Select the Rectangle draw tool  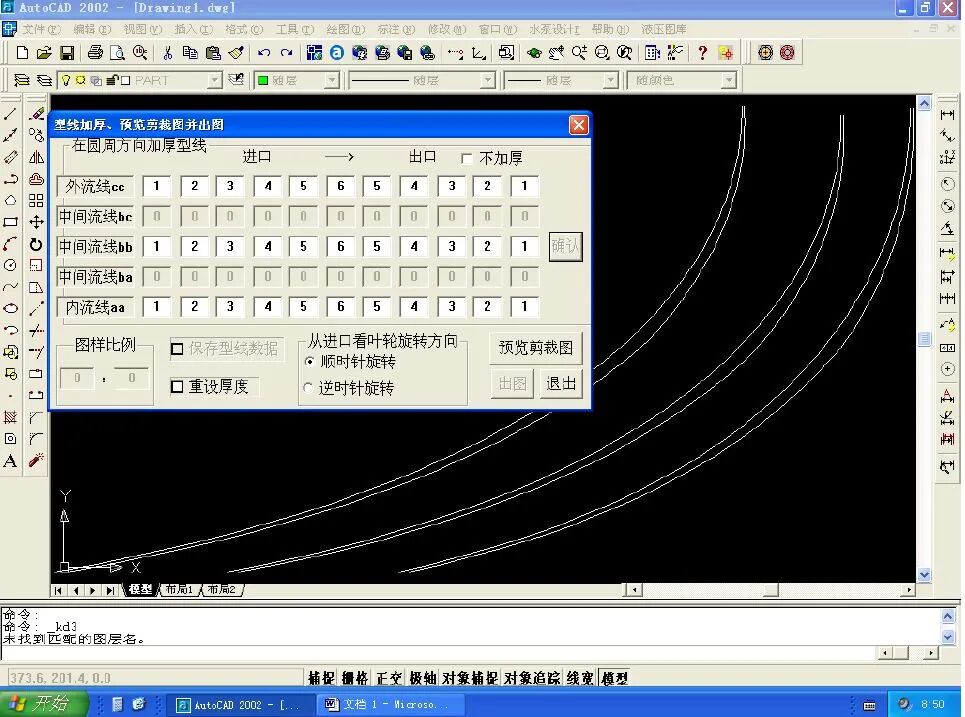[x=10, y=222]
